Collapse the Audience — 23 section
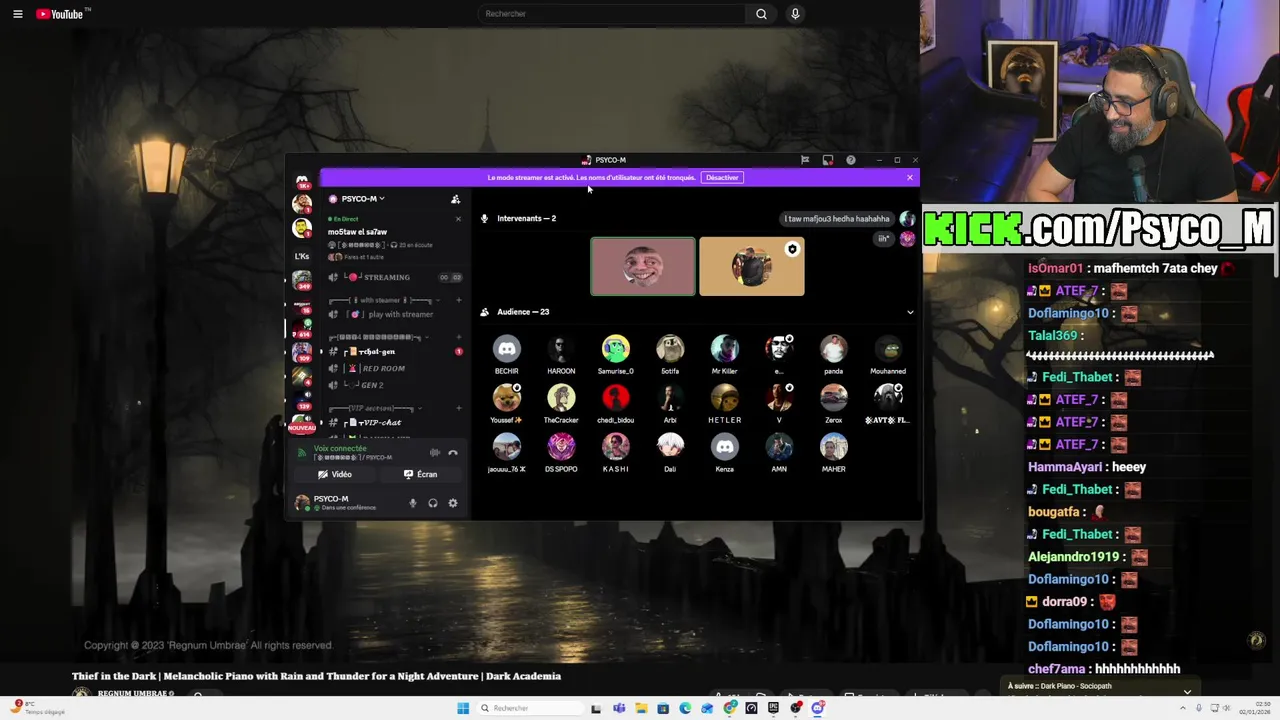Image resolution: width=1280 pixels, height=720 pixels. click(910, 312)
